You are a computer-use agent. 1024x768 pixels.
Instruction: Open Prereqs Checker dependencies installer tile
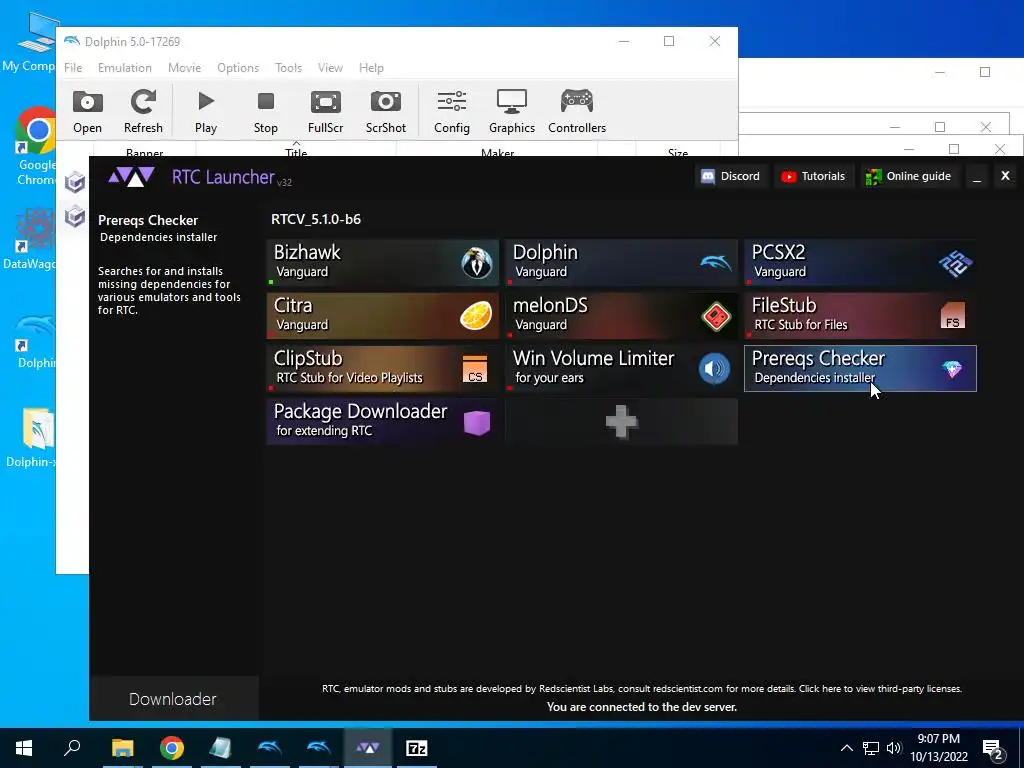(860, 368)
